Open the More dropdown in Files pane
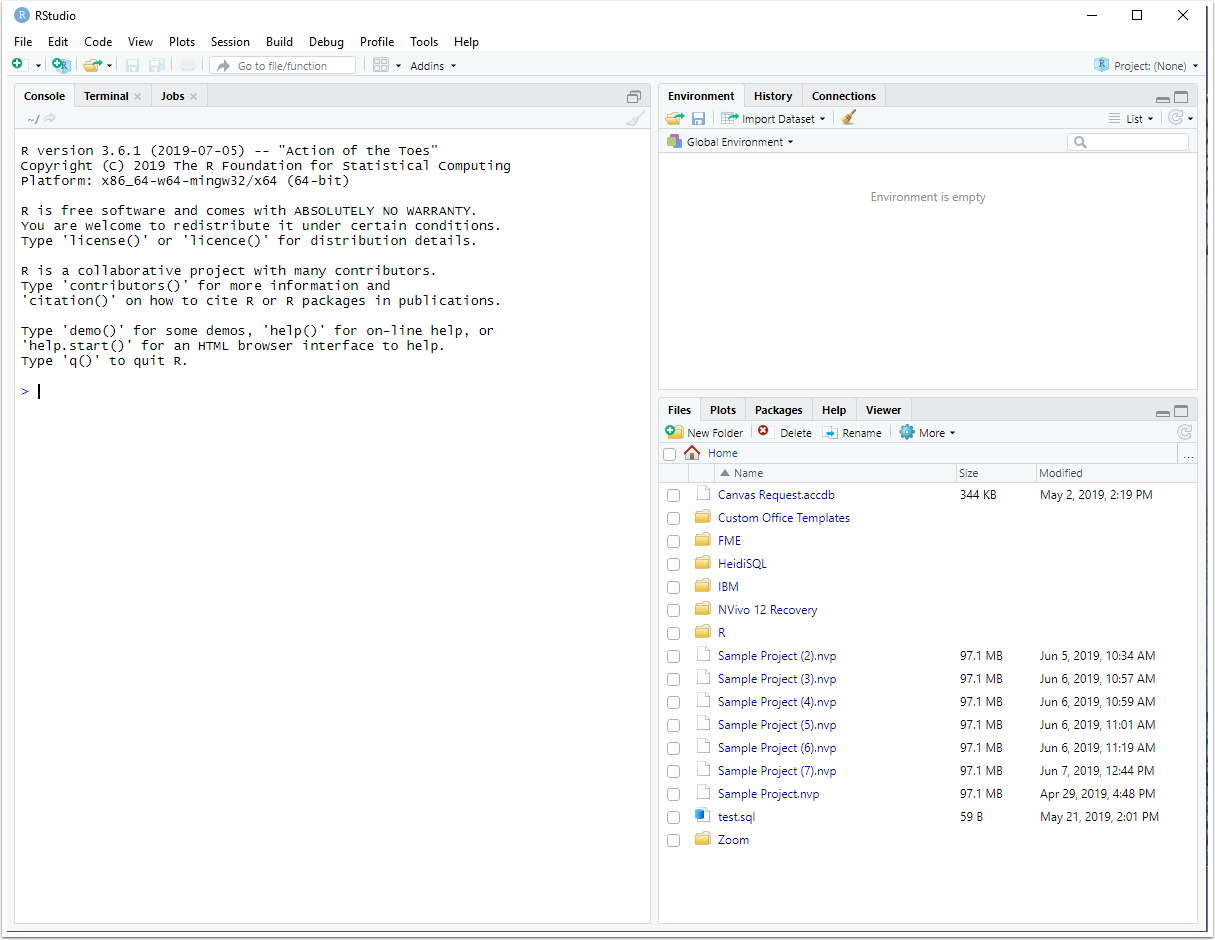Image resolution: width=1215 pixels, height=940 pixels. coord(928,432)
